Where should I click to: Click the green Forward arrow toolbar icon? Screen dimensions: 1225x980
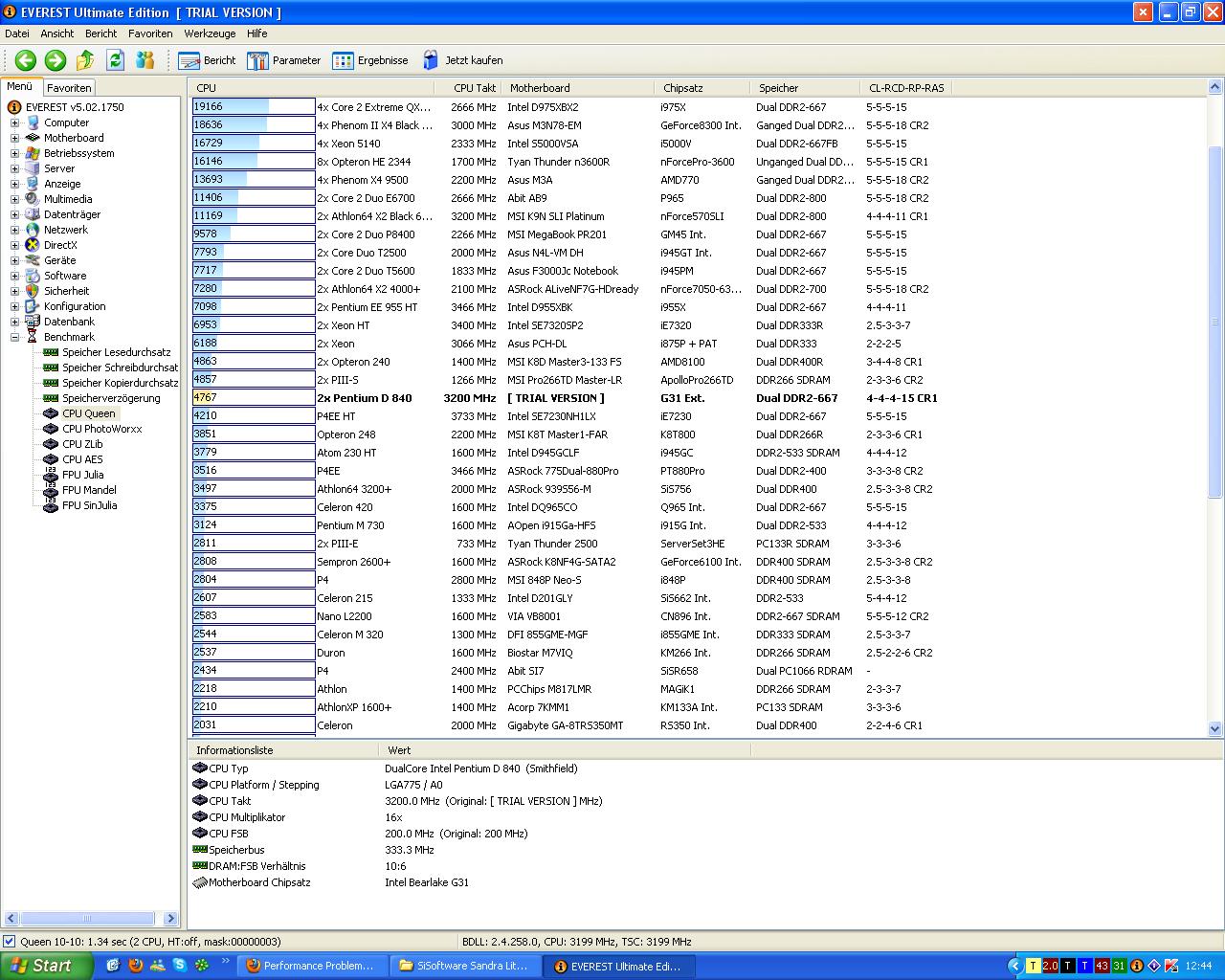pyautogui.click(x=56, y=60)
